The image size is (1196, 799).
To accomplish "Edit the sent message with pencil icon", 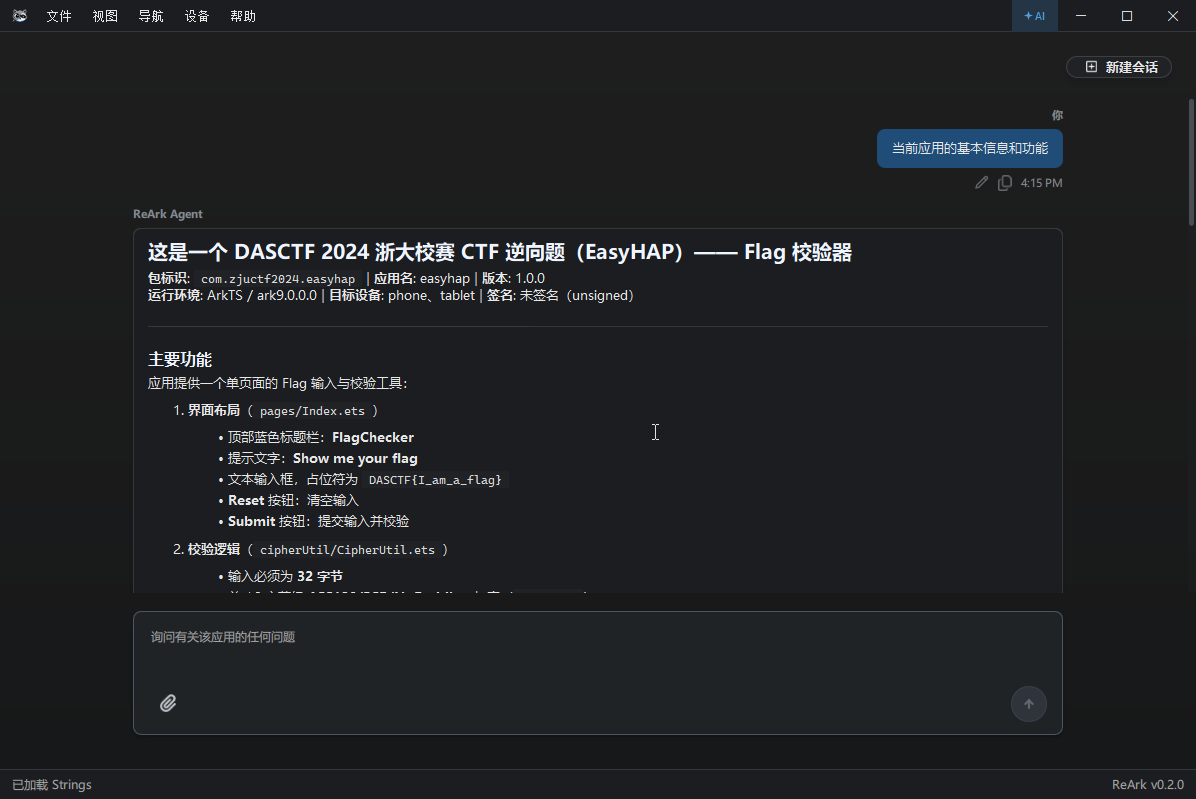I will [981, 182].
